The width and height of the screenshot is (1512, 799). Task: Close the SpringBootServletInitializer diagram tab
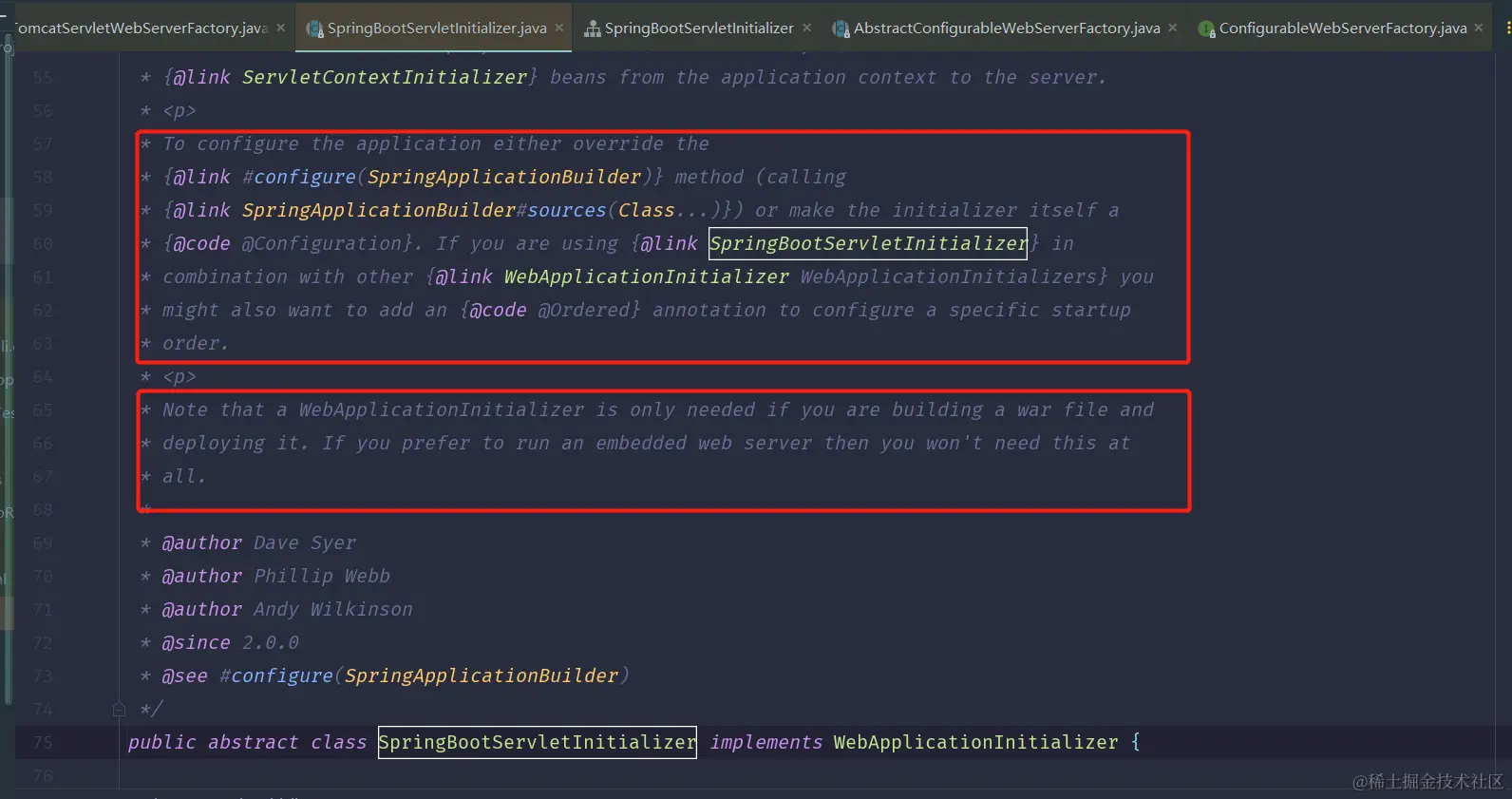pyautogui.click(x=806, y=28)
